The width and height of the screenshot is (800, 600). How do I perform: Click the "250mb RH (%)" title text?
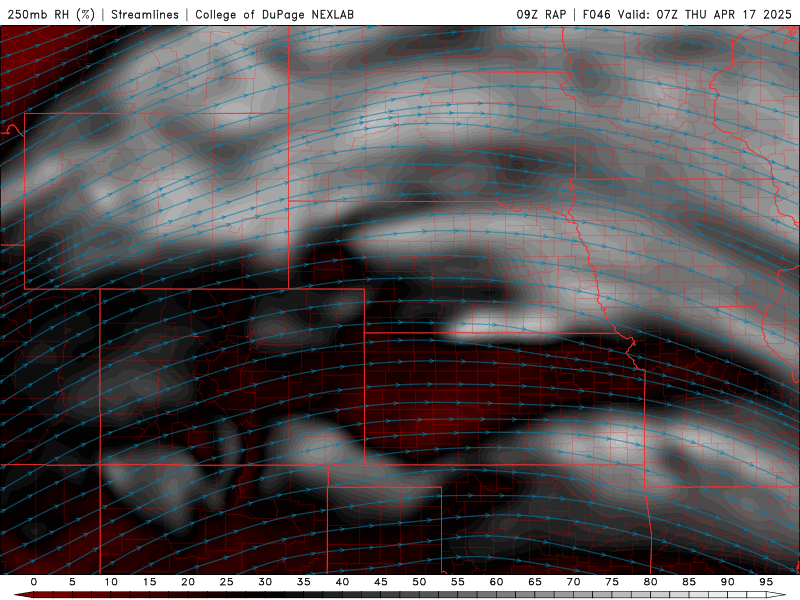(52, 14)
